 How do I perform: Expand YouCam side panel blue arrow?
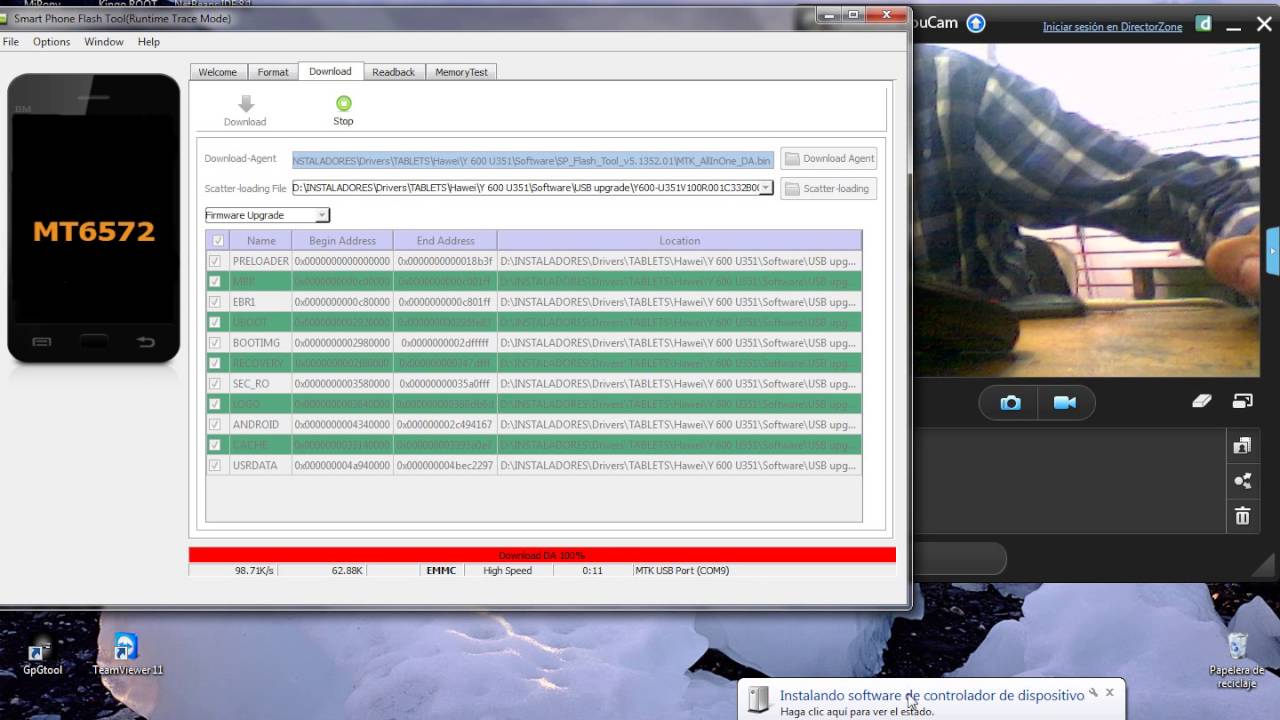point(1273,251)
